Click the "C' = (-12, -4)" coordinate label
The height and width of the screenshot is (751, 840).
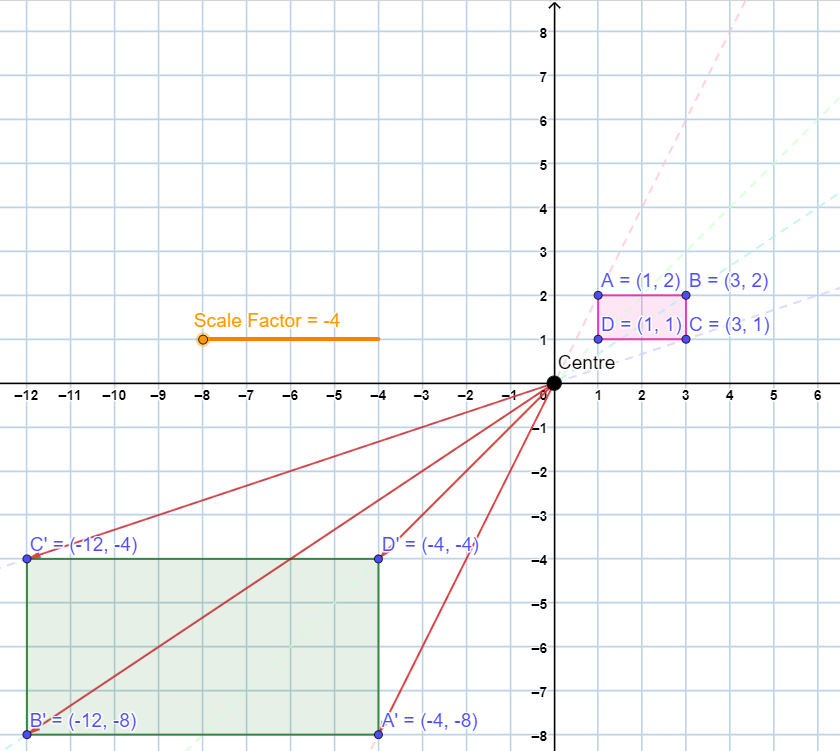84,545
